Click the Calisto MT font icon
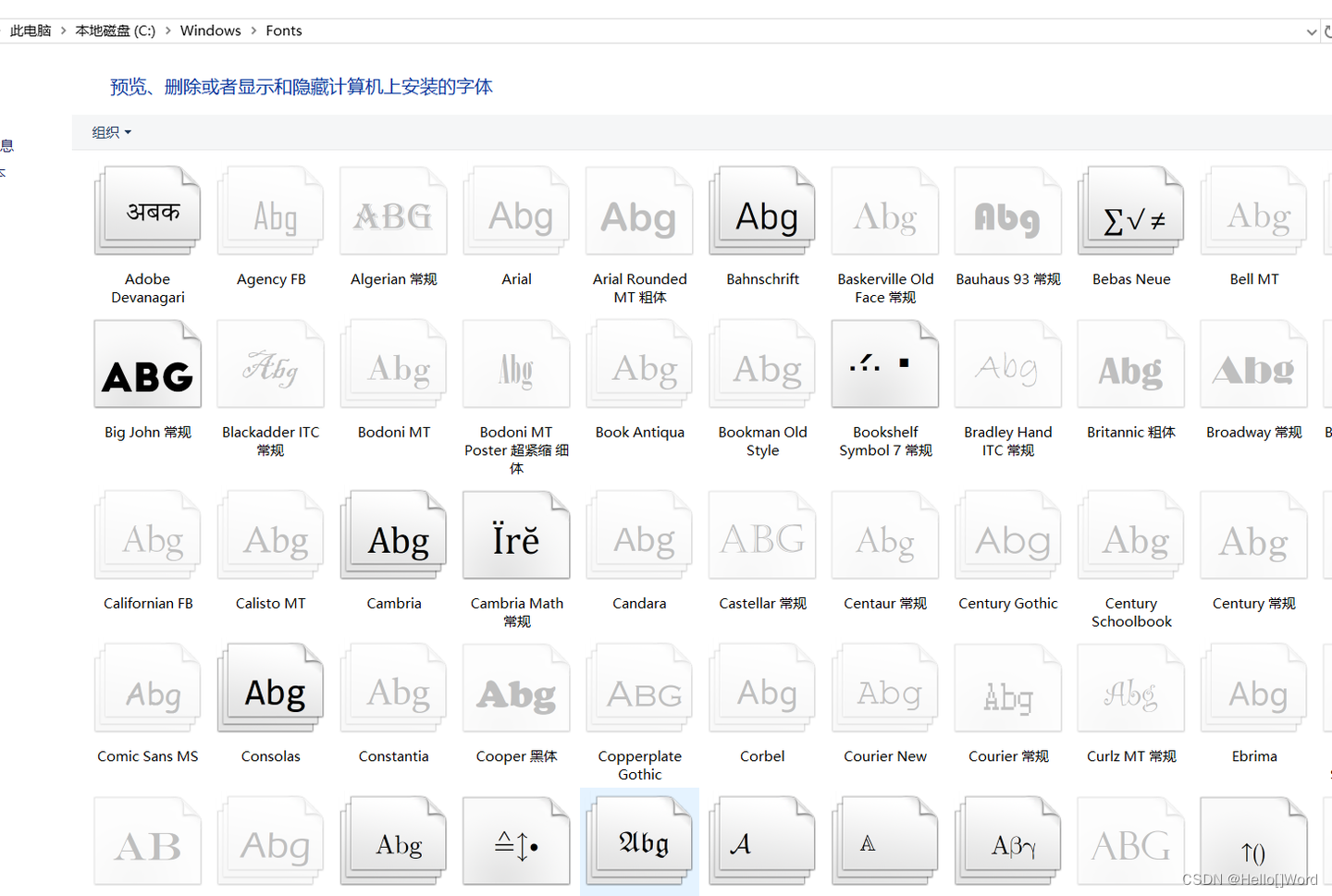 [x=270, y=535]
